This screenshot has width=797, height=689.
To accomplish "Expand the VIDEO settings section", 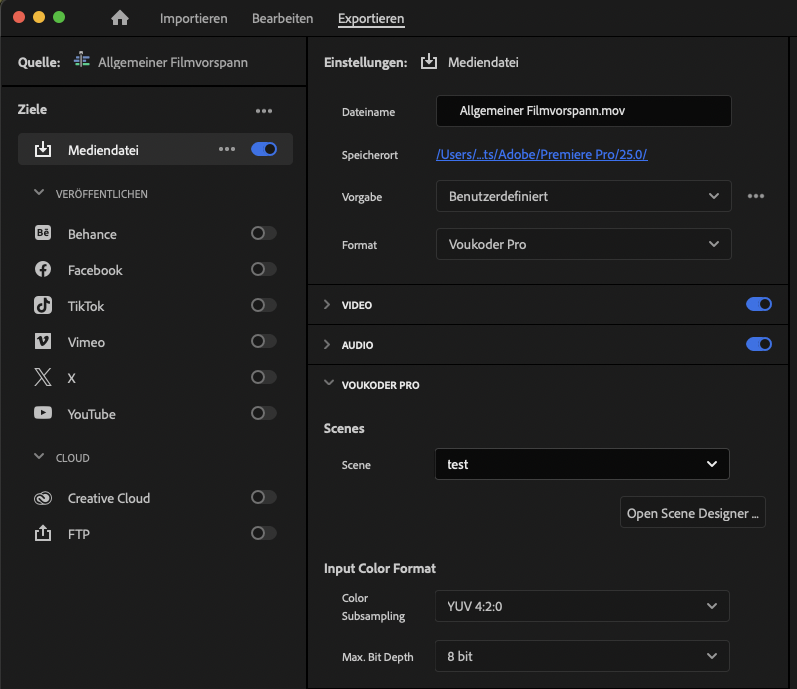I will coord(327,304).
